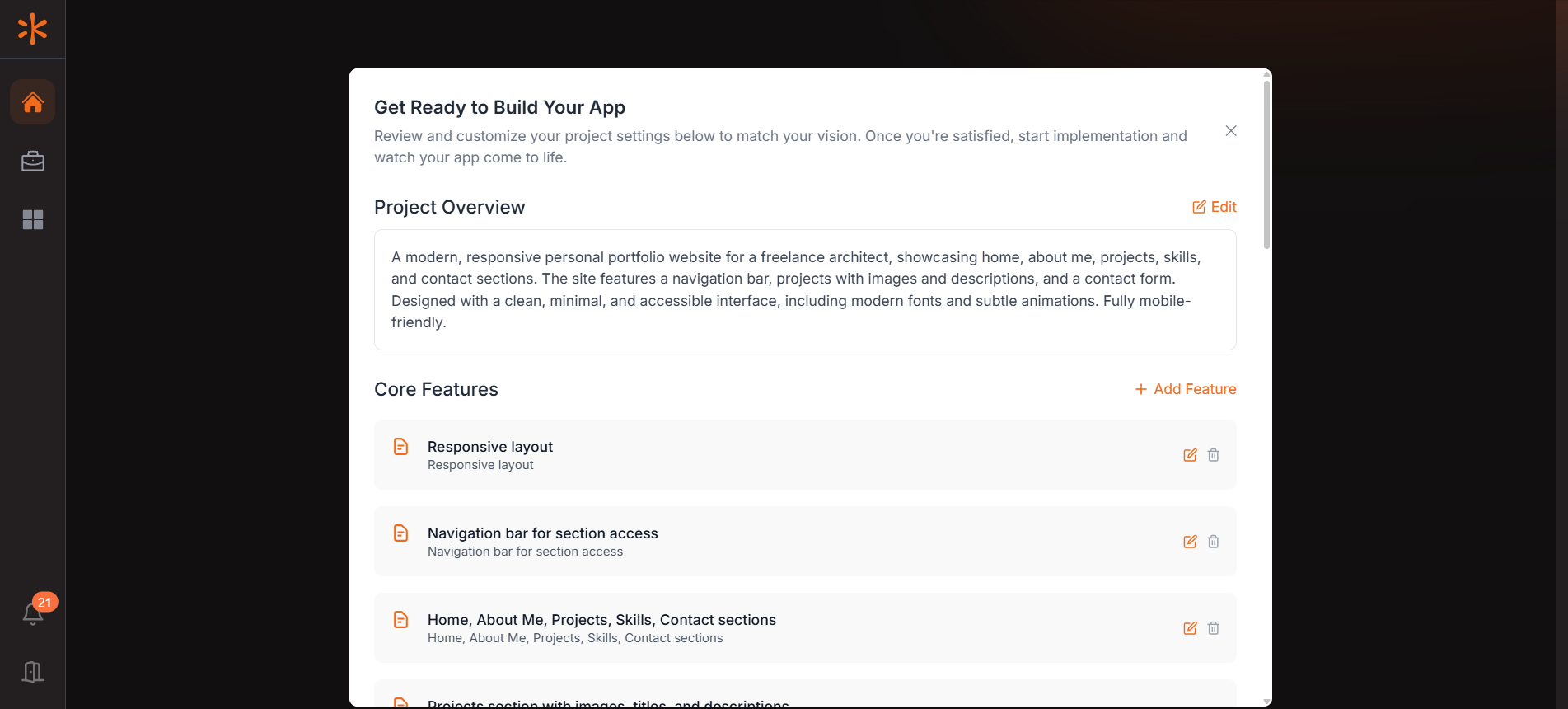Open notifications bell with 21 badge
1568x709 pixels.
click(x=33, y=613)
